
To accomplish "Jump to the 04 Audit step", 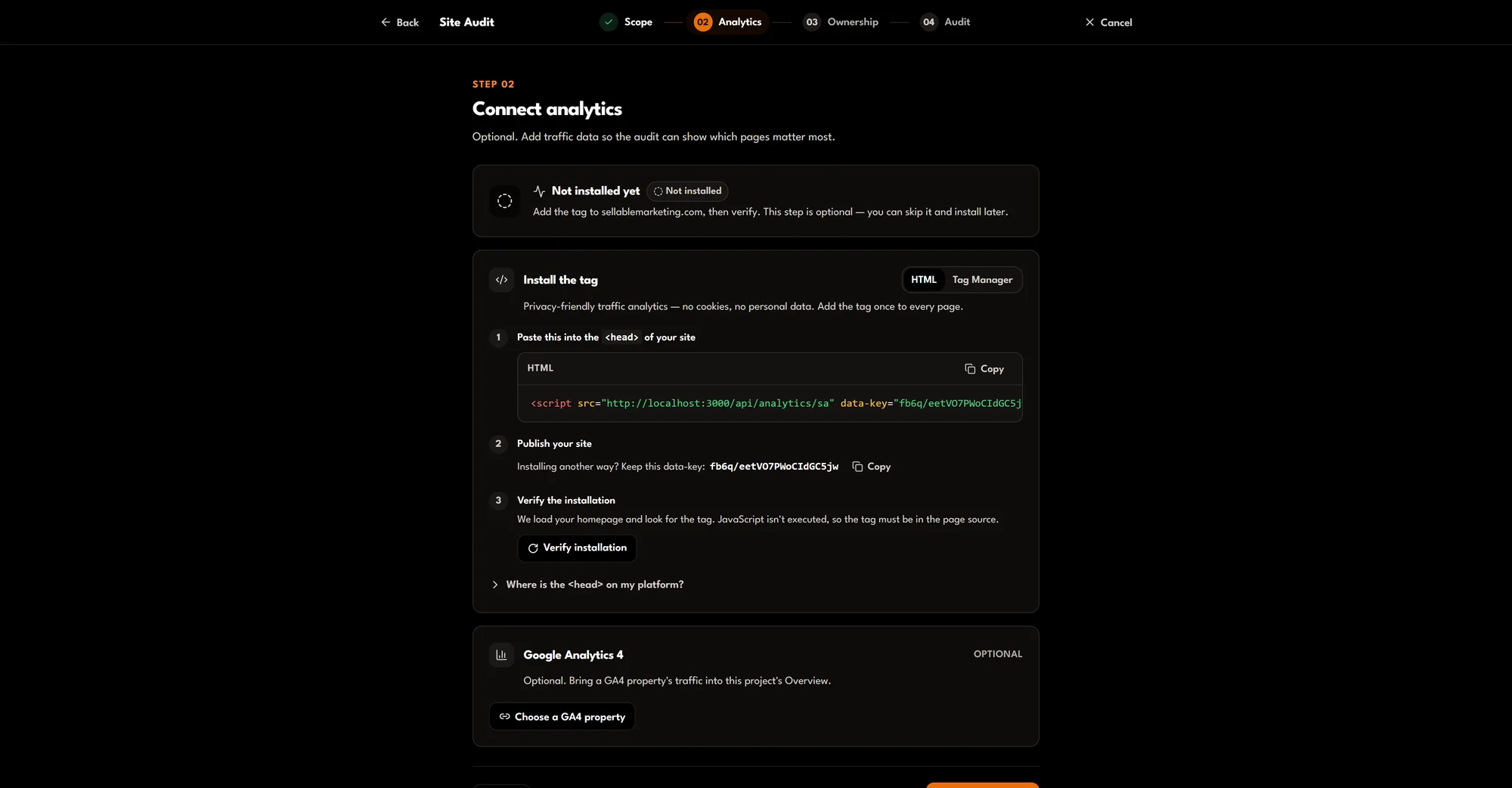I will [945, 22].
